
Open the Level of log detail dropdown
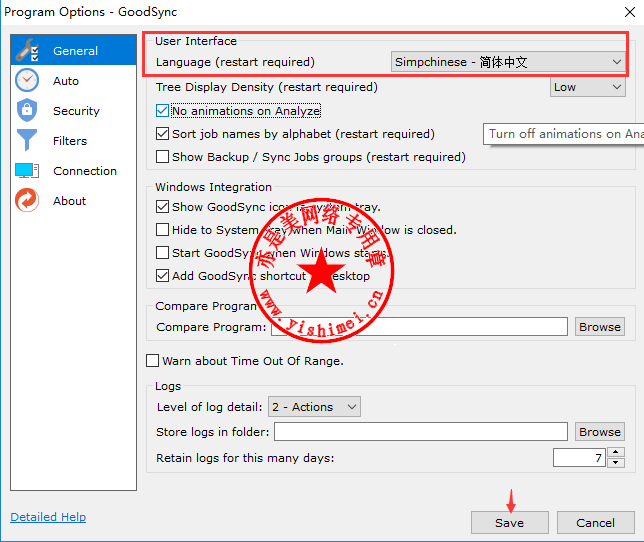click(x=314, y=406)
